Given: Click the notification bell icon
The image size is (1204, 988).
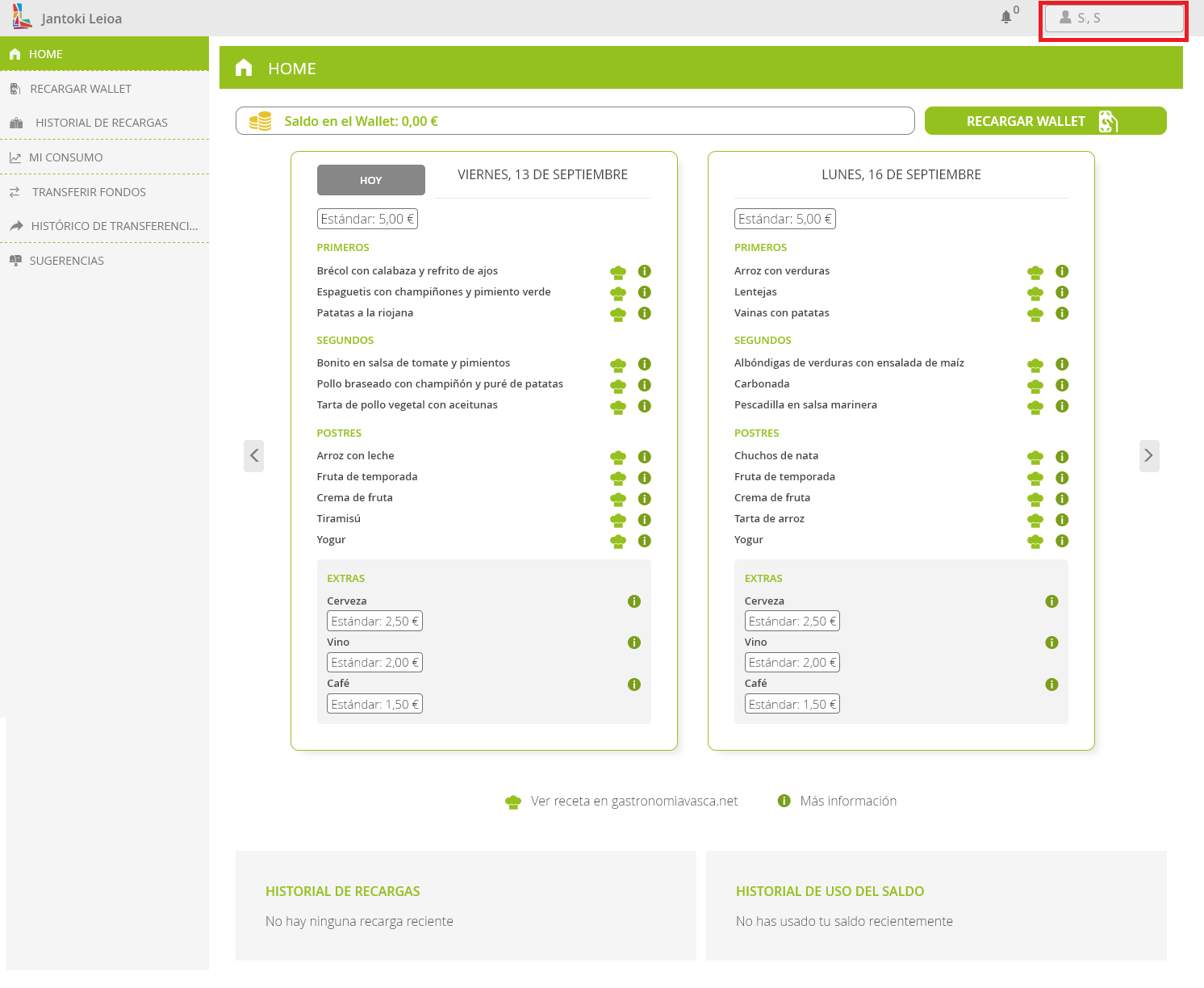Looking at the screenshot, I should pyautogui.click(x=1005, y=17).
